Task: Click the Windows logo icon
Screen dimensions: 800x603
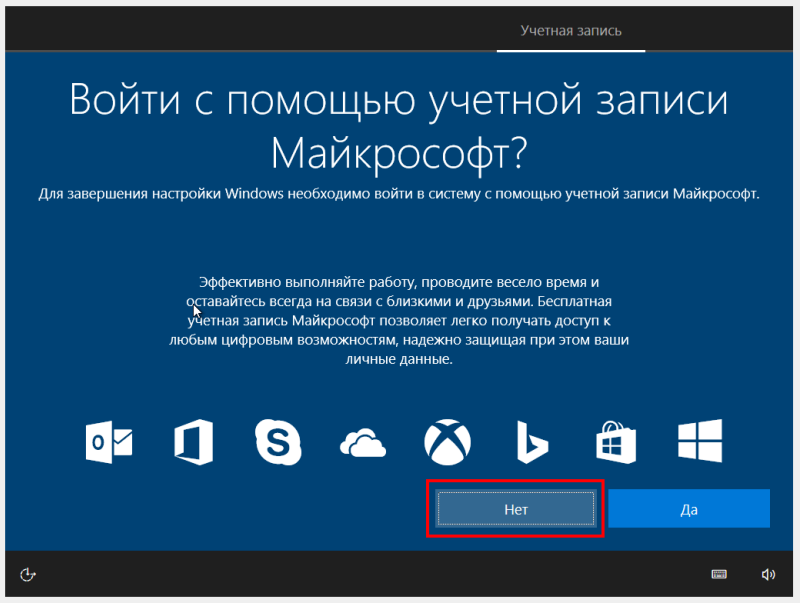Action: point(700,441)
